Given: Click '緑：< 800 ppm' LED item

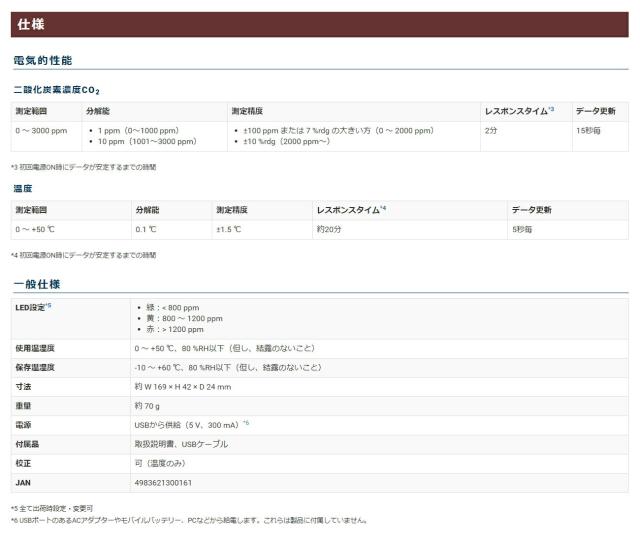Looking at the screenshot, I should pos(173,307).
